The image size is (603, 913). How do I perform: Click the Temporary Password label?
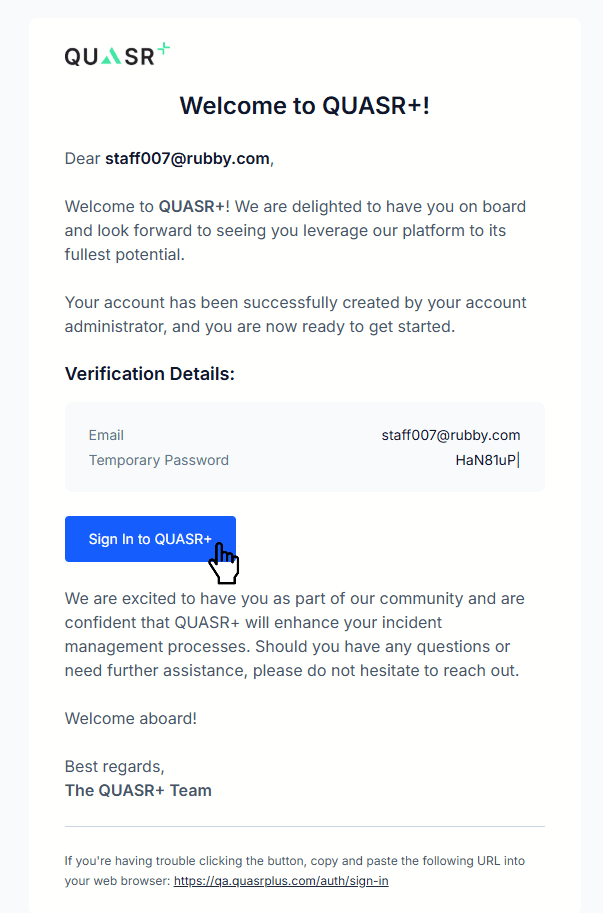coord(158,460)
